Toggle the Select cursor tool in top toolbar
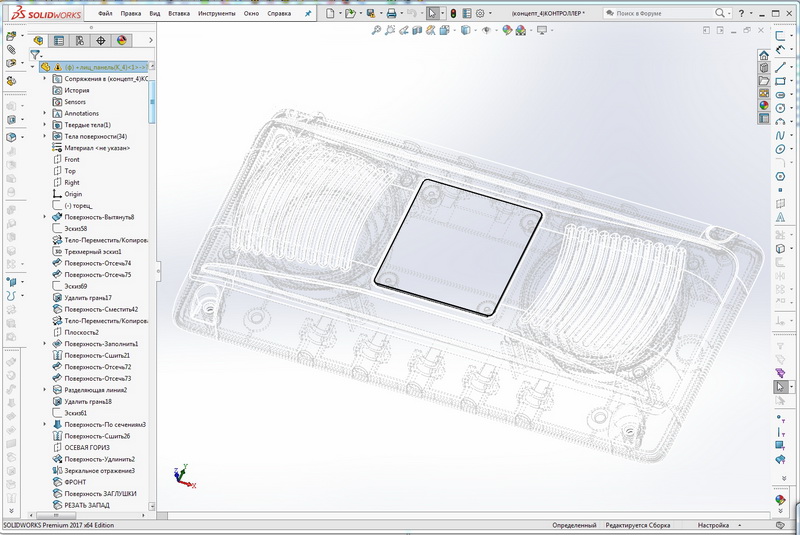Viewport: 800px width, 535px height. coord(432,13)
